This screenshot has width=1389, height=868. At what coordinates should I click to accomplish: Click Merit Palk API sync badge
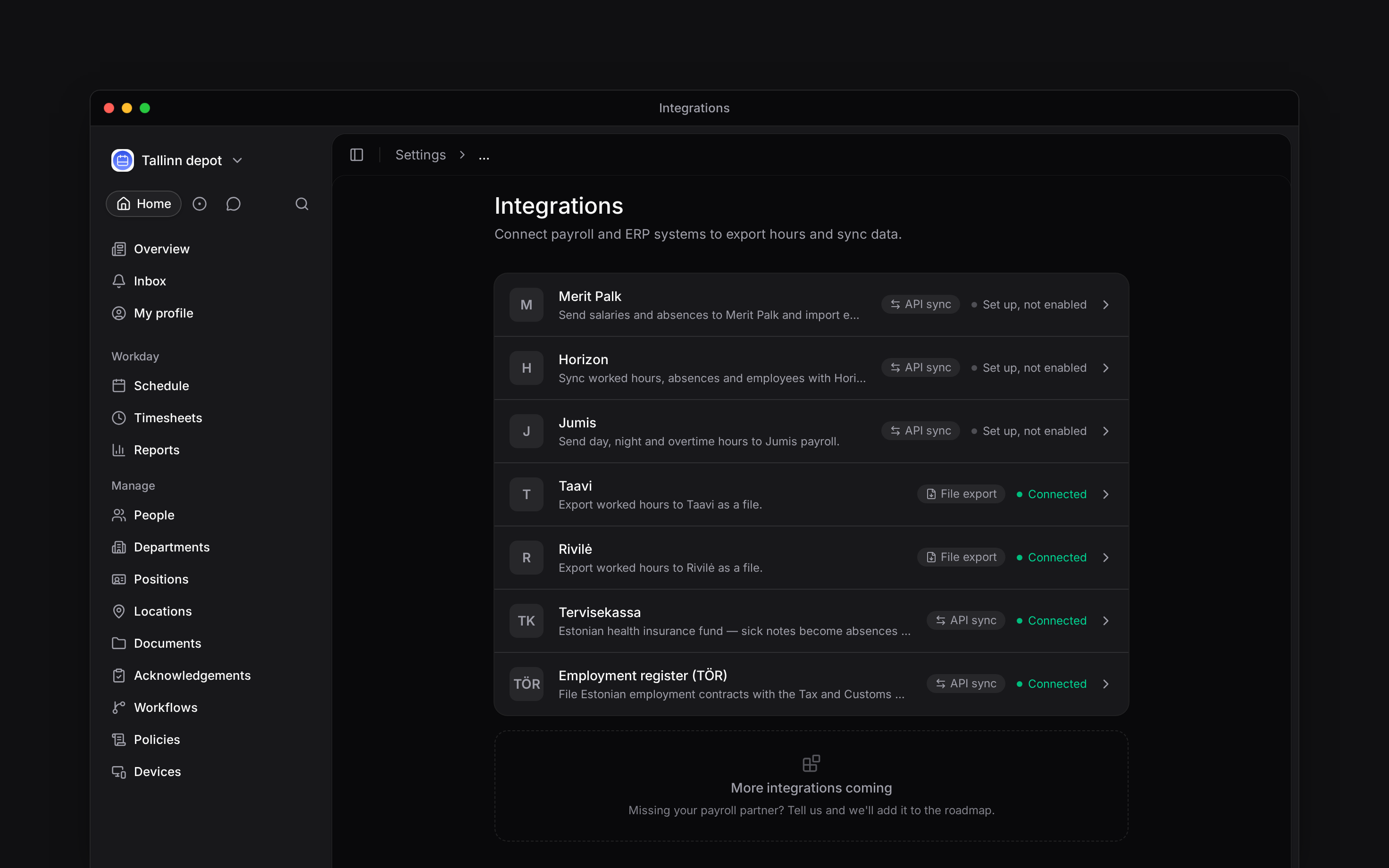tap(920, 304)
